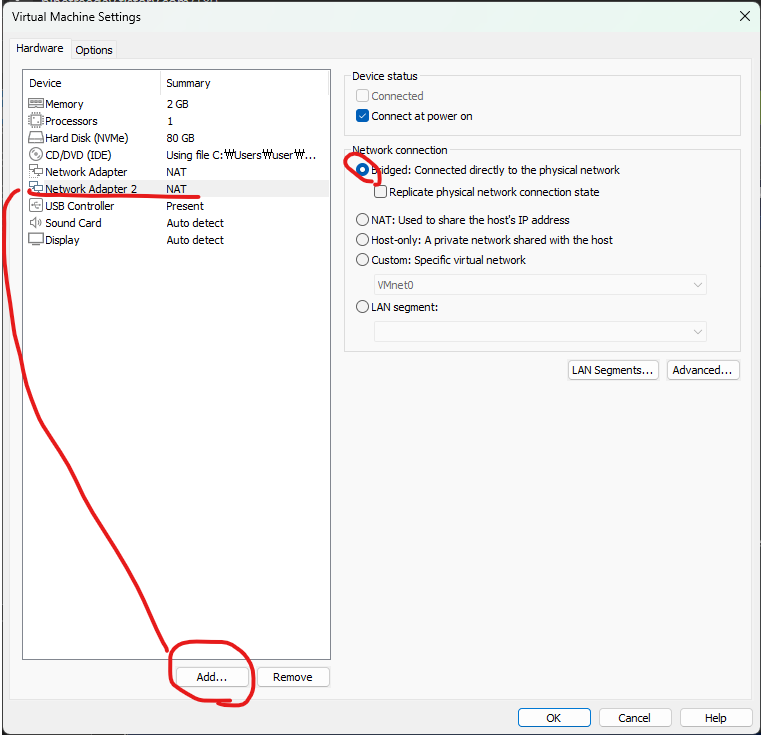The width and height of the screenshot is (761, 735).
Task: Click the first Network Adapter icon
Action: point(36,171)
